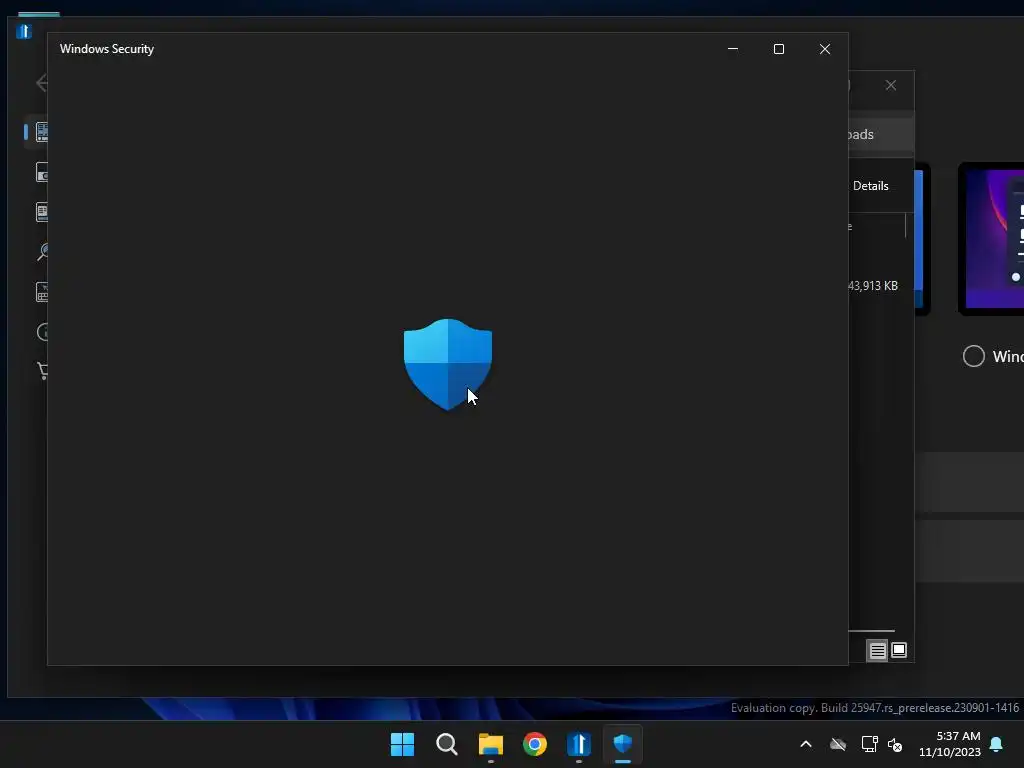Close the File Explorer window behind
This screenshot has width=1024, height=768.
[891, 86]
